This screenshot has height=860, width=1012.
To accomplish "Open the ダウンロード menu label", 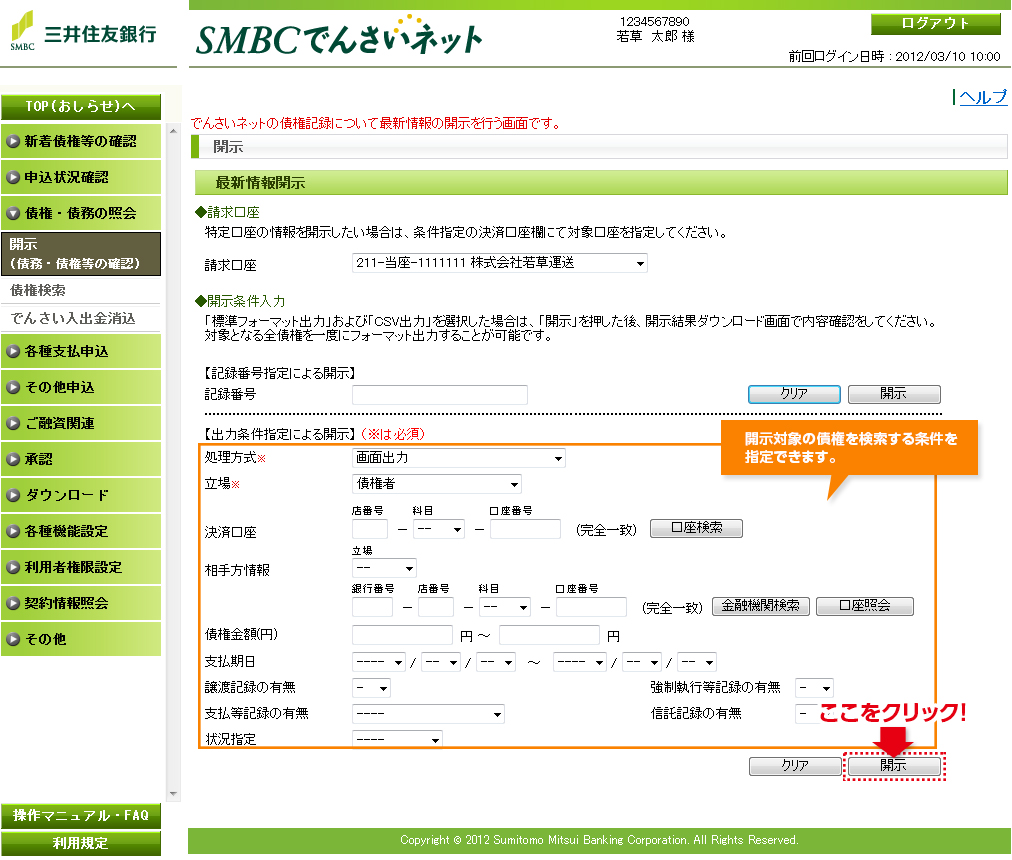I will coord(67,495).
